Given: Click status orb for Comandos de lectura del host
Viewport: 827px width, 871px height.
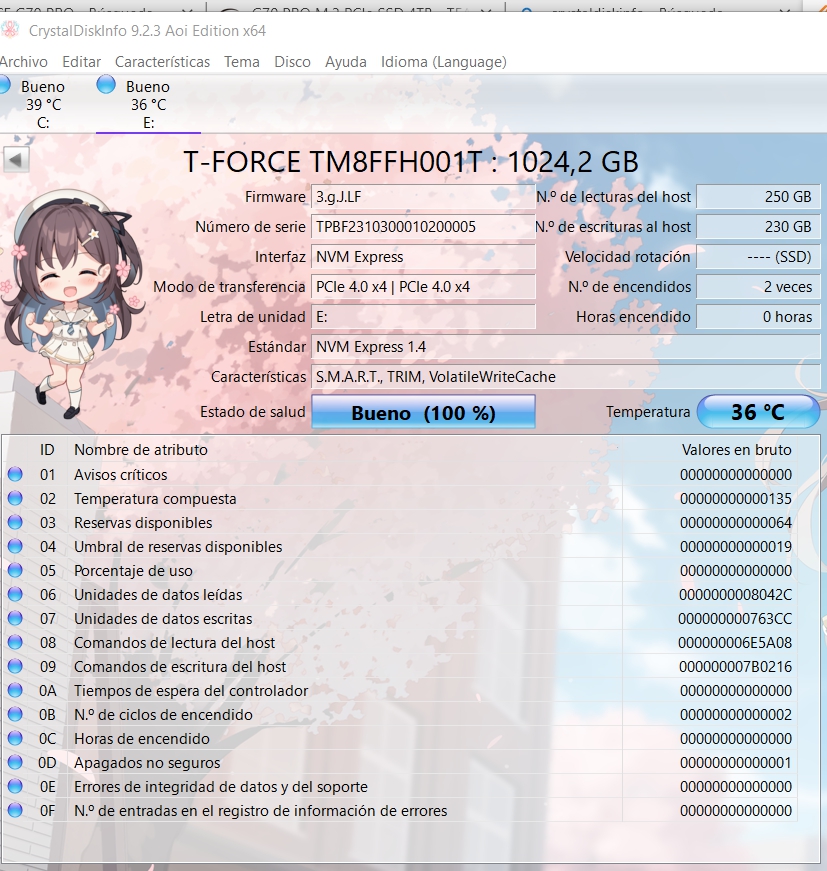Looking at the screenshot, I should point(15,642).
